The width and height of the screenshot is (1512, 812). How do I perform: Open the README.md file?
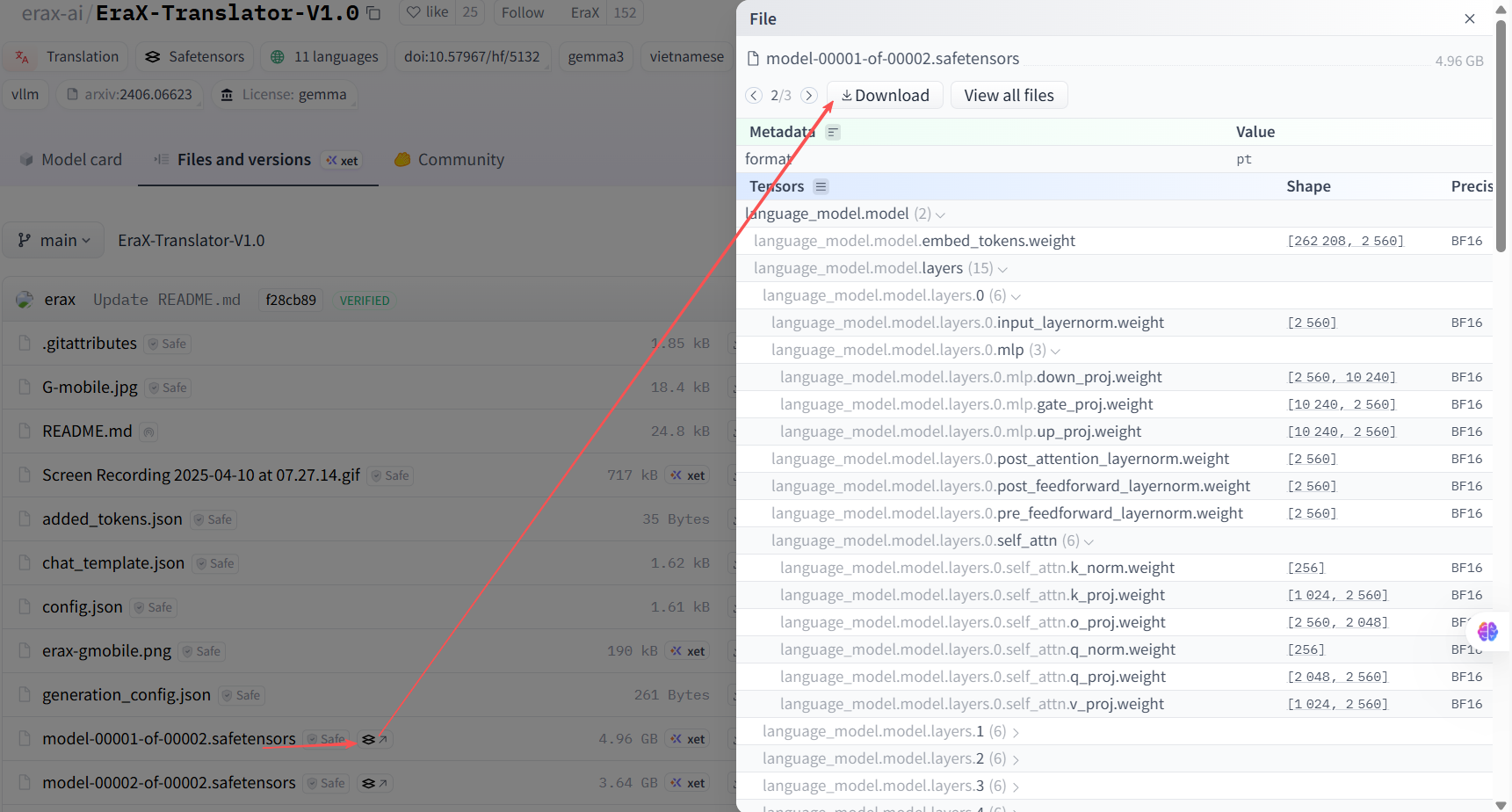tap(87, 431)
